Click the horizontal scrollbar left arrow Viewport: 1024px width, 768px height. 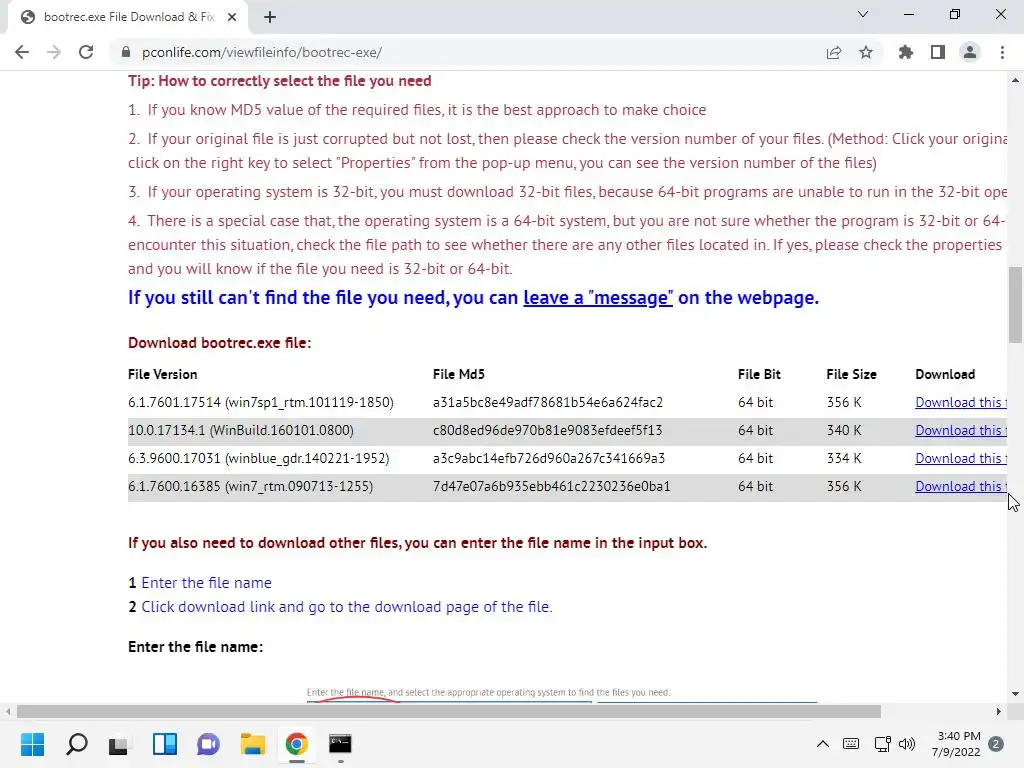[8, 711]
